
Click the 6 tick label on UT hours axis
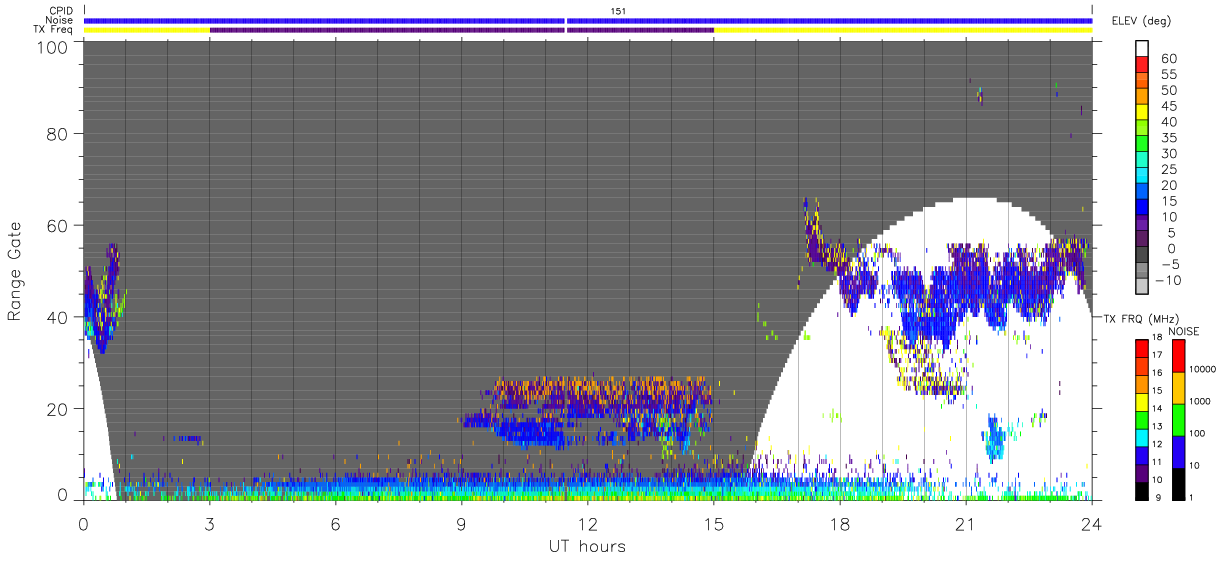tap(335, 524)
